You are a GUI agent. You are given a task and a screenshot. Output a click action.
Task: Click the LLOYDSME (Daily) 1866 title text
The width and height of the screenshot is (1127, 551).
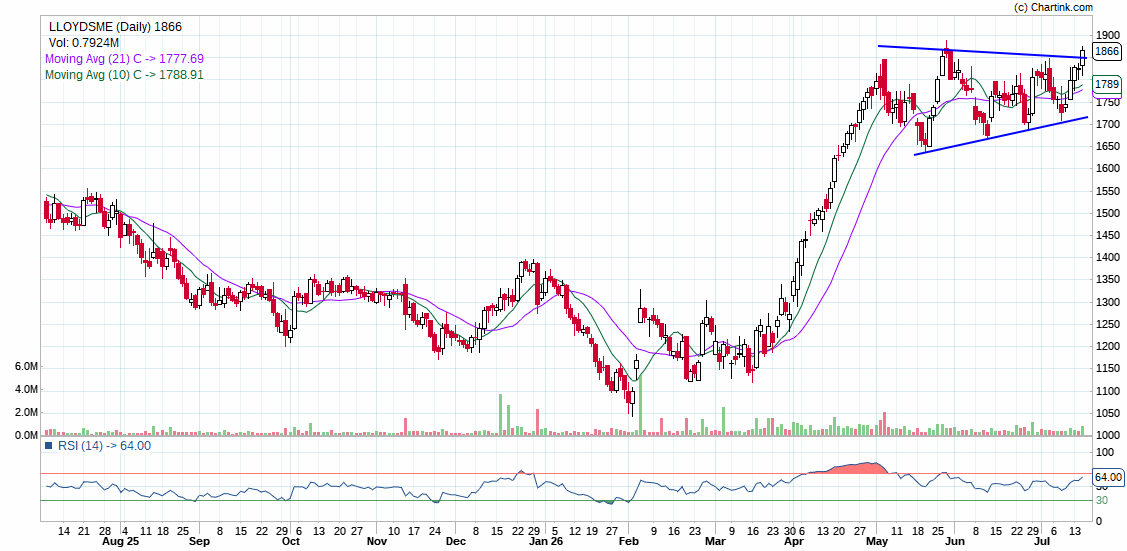pos(115,27)
